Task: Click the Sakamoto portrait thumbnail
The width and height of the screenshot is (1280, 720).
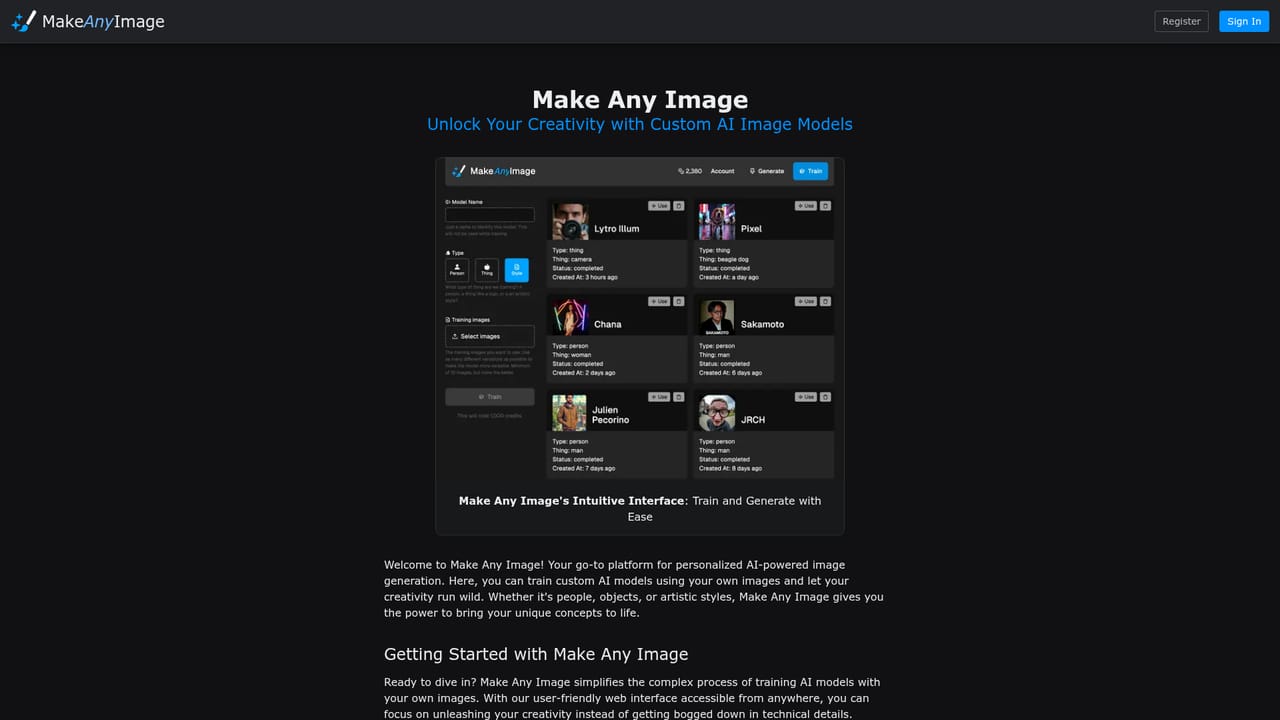Action: [x=717, y=317]
